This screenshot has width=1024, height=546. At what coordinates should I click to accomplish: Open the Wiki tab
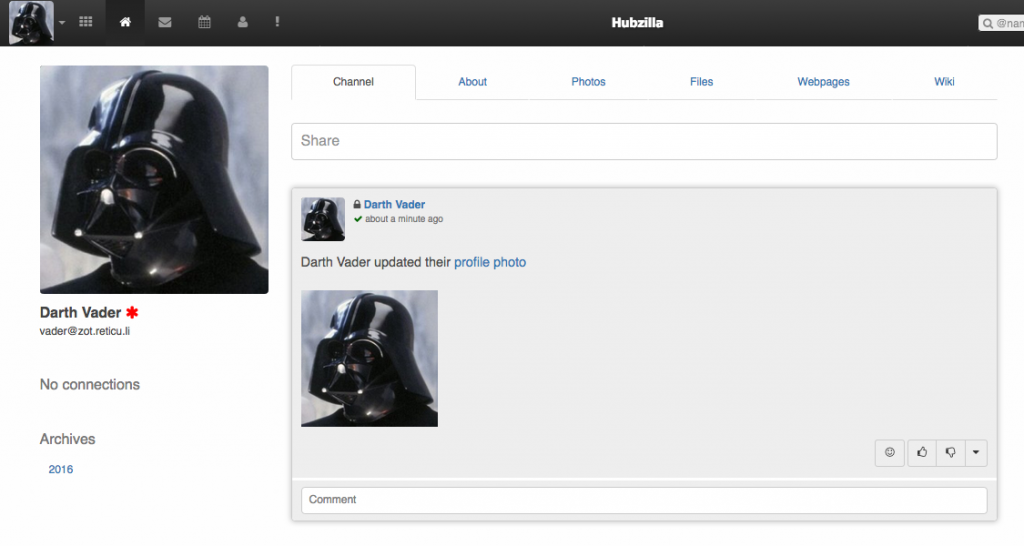[944, 82]
